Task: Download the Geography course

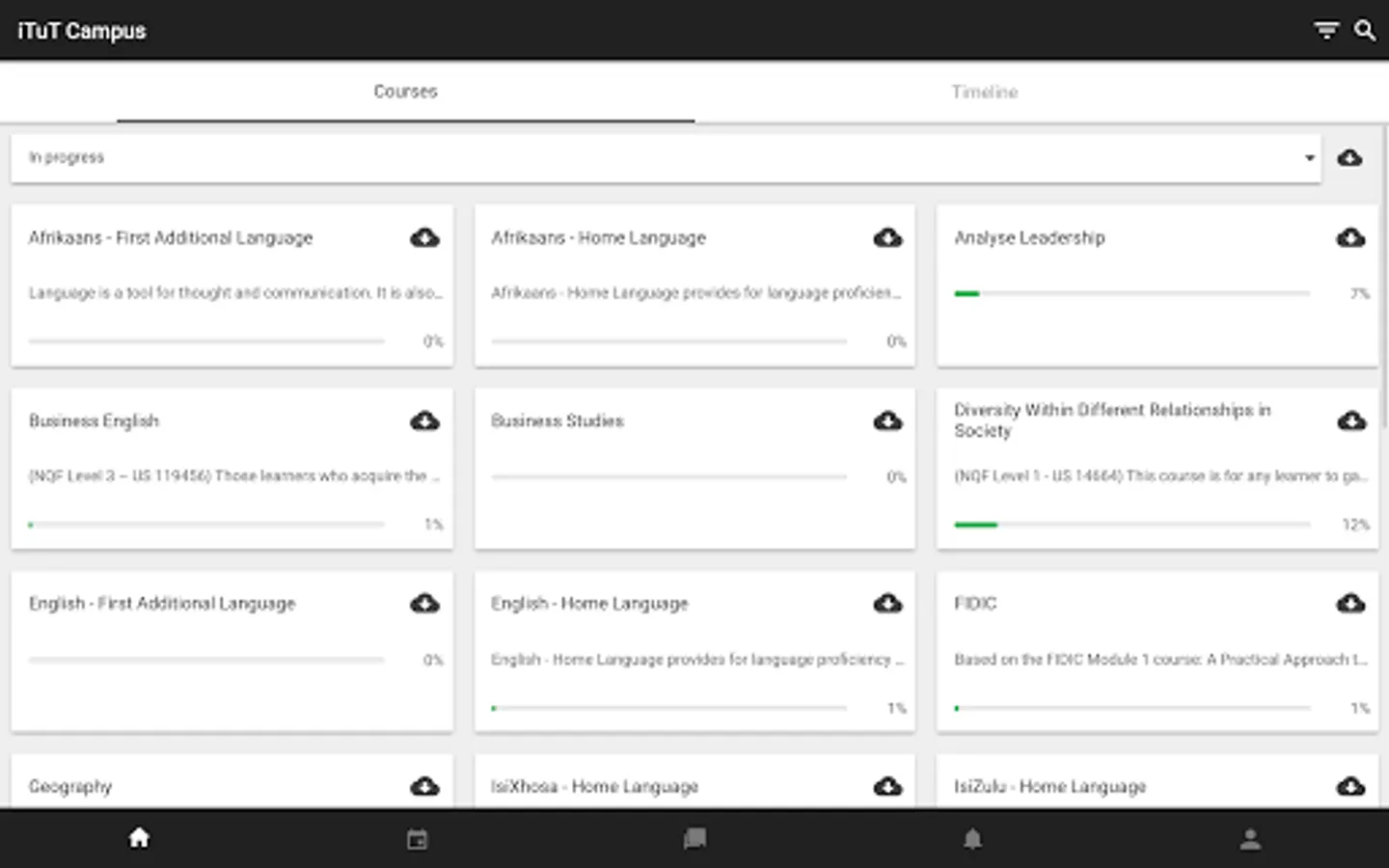Action: [x=424, y=786]
